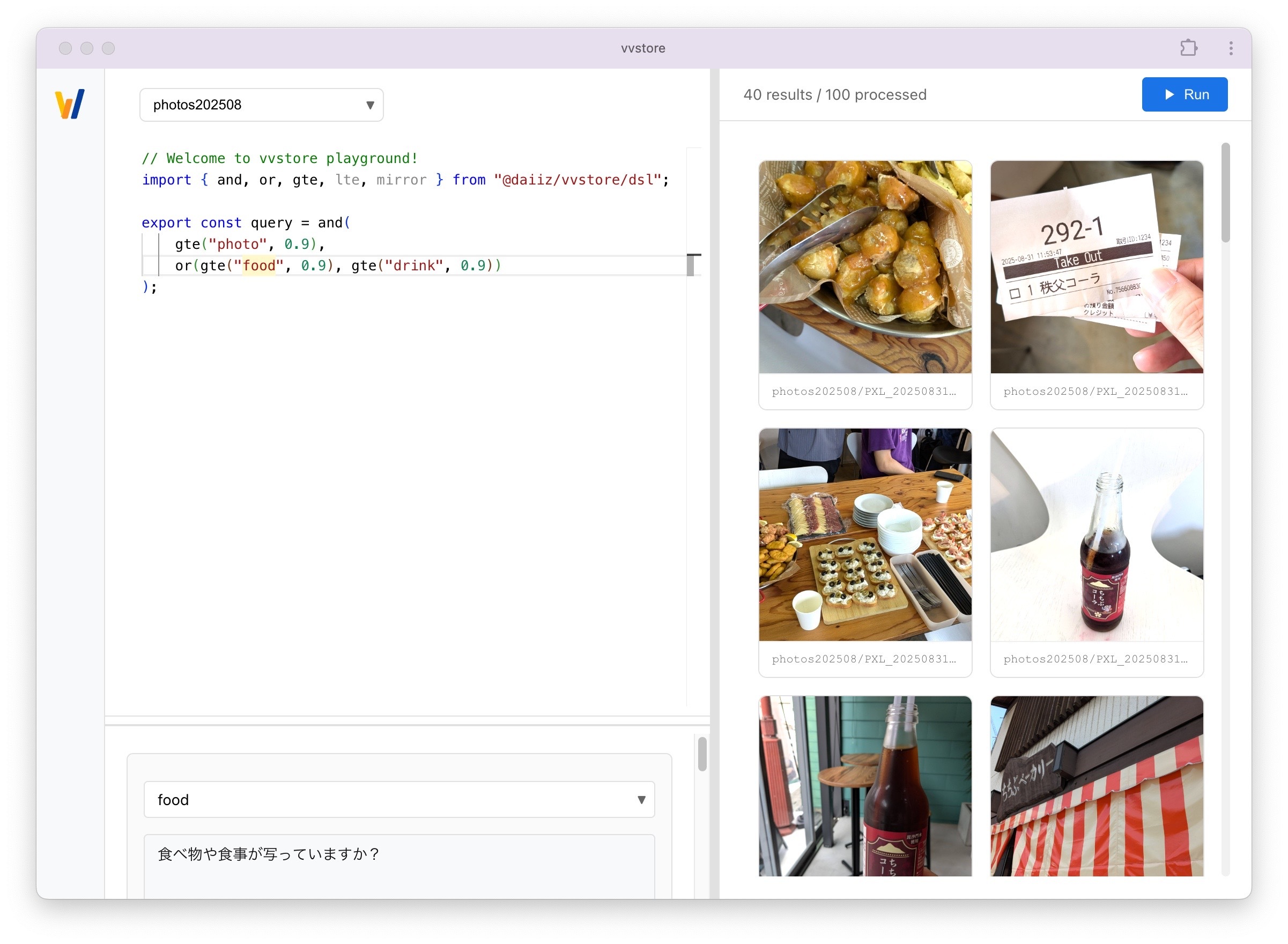
Task: Open the browser extensions puzzle icon
Action: (x=1188, y=48)
